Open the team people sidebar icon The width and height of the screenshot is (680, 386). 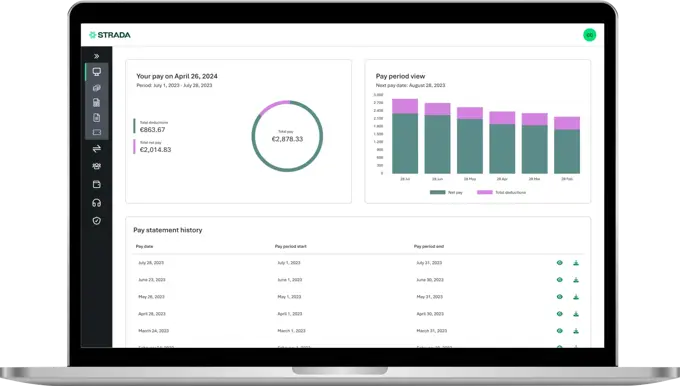click(97, 166)
